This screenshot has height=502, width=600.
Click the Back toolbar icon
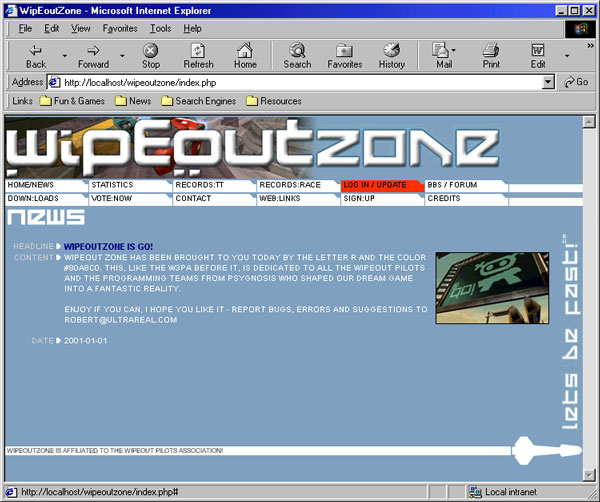point(36,56)
